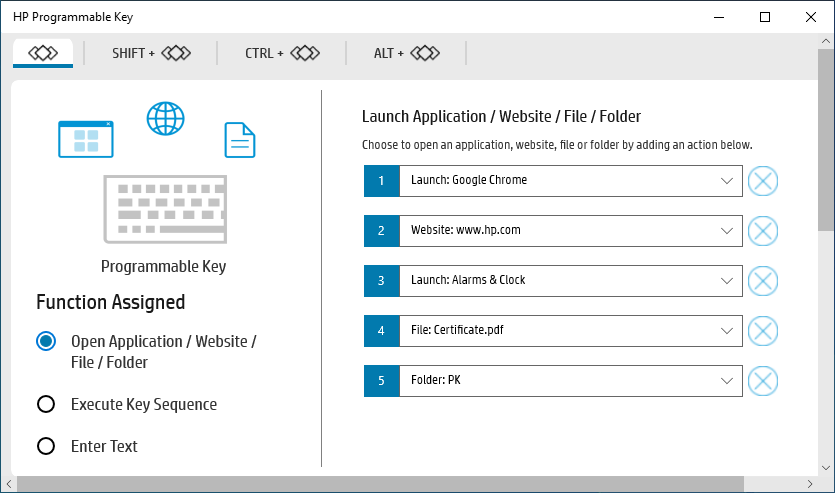The width and height of the screenshot is (835, 493).
Task: Expand the Launch: Google Chrome dropdown
Action: click(x=571, y=181)
